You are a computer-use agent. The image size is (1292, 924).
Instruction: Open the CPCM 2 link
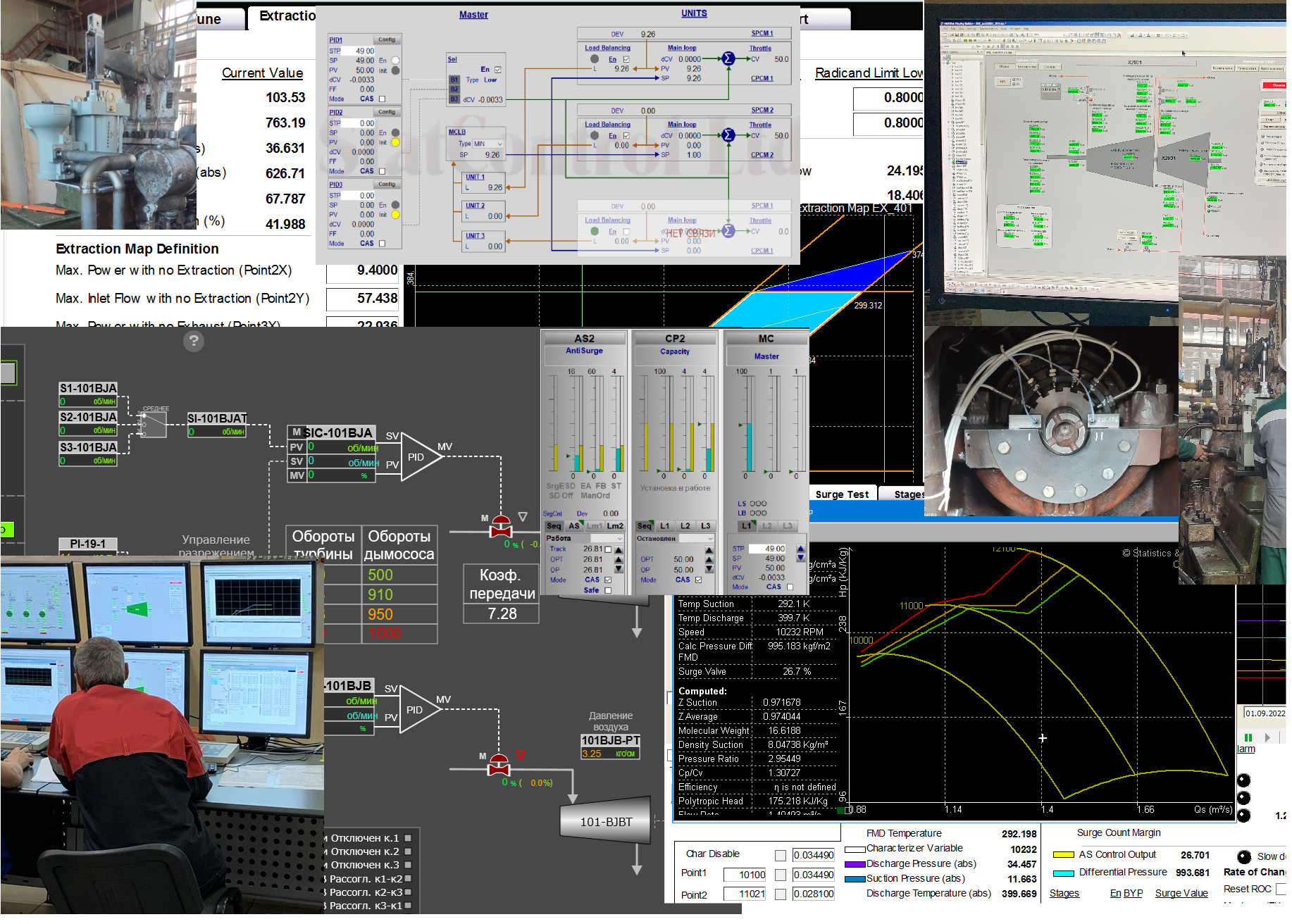pos(762,155)
